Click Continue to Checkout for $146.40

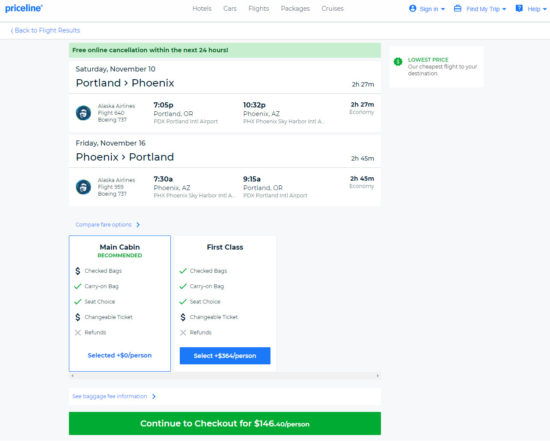point(225,423)
